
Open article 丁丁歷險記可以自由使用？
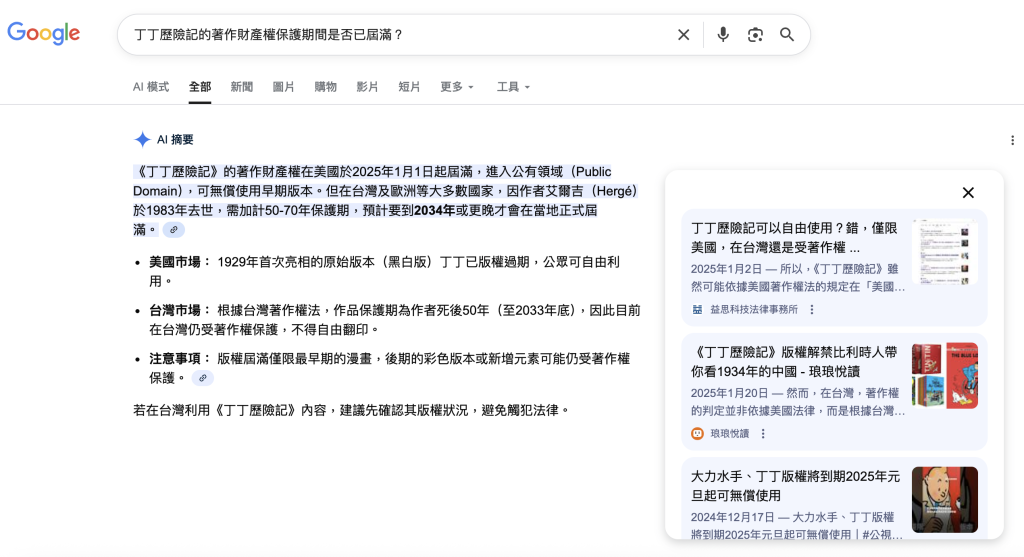click(x=775, y=238)
